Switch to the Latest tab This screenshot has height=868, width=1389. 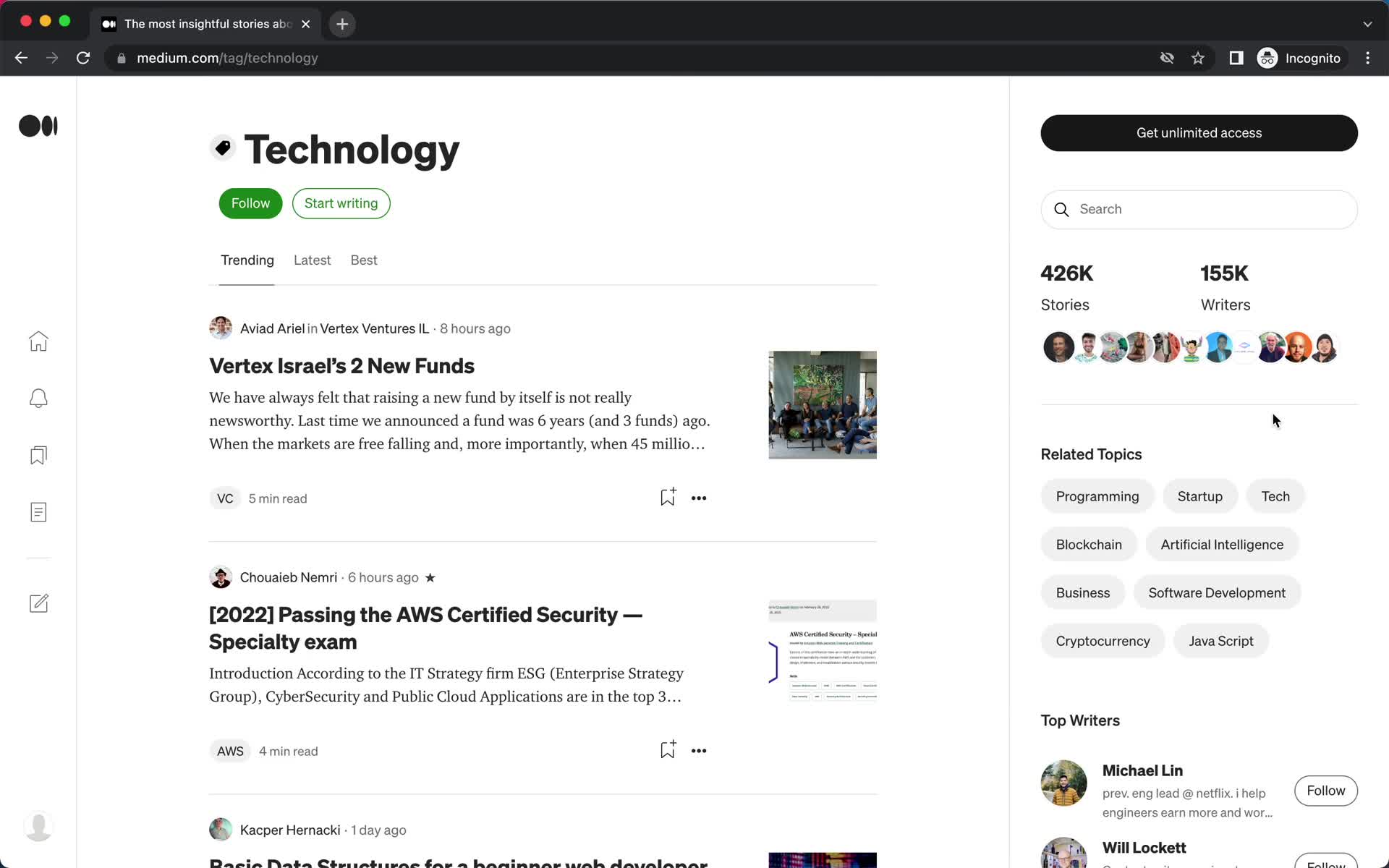311,261
